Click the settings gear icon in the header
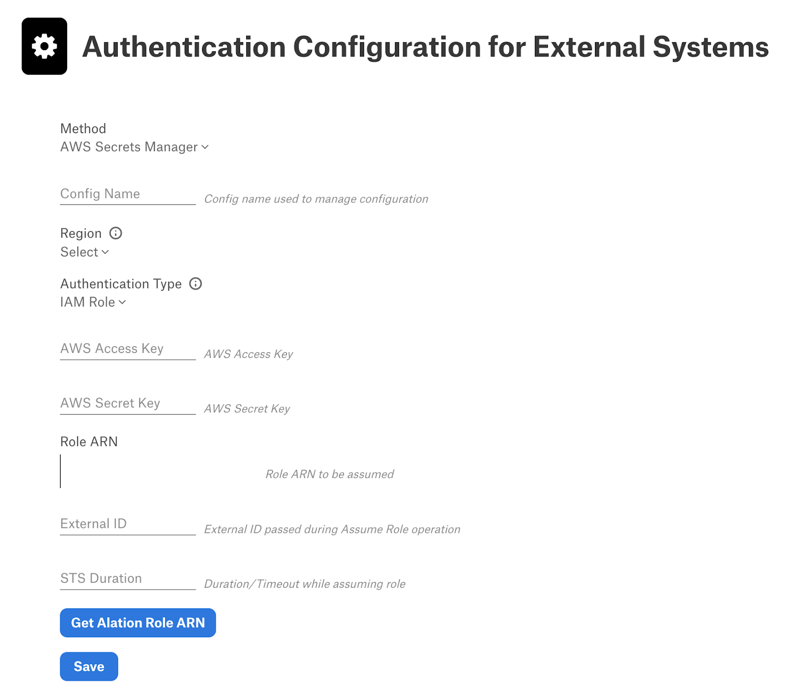 tap(44, 46)
